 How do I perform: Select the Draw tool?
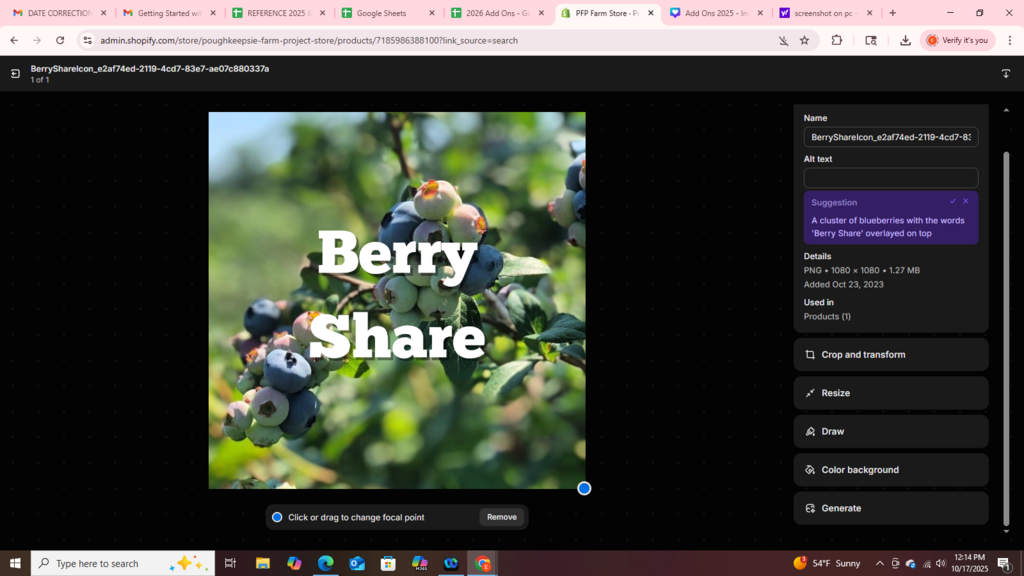(891, 432)
